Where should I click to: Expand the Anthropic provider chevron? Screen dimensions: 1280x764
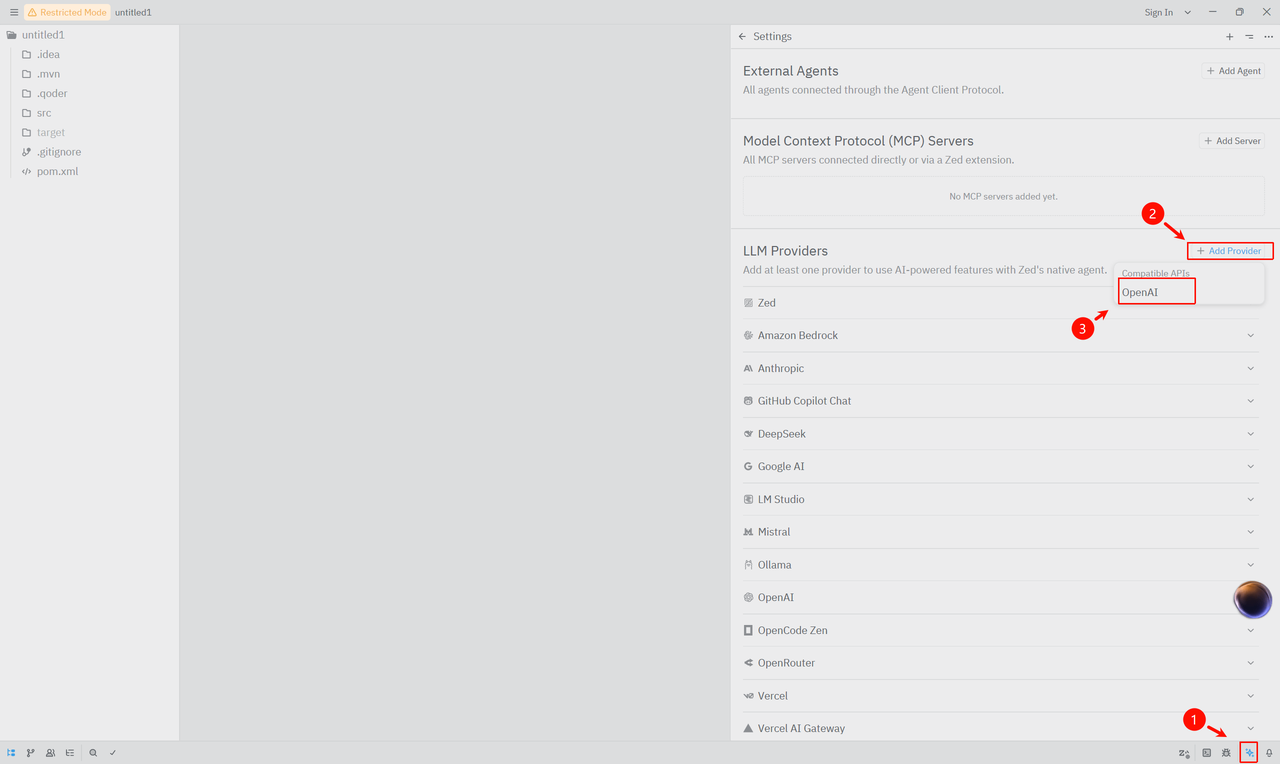pos(1250,369)
